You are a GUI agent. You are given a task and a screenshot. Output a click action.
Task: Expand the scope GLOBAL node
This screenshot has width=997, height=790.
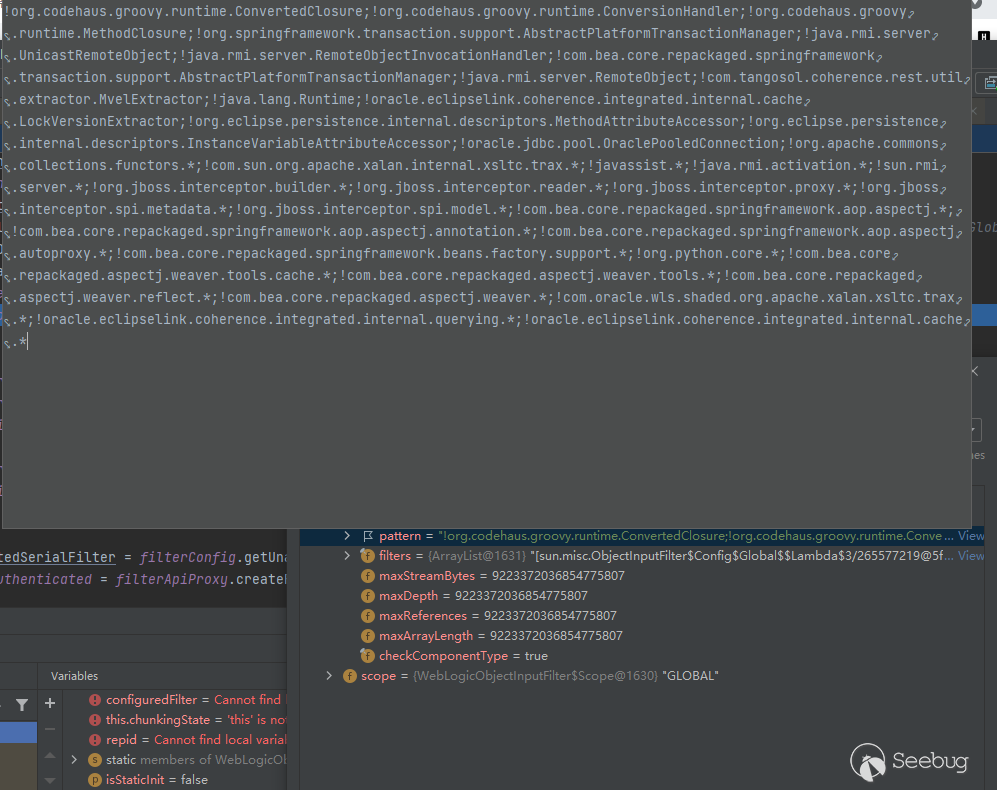point(329,676)
